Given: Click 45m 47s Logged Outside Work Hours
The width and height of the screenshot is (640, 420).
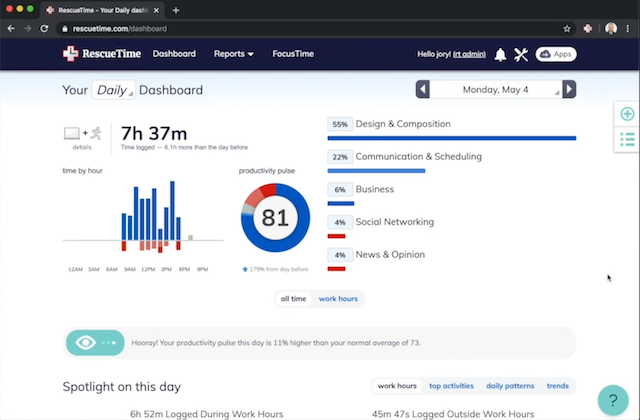Looking at the screenshot, I should pos(453,414).
